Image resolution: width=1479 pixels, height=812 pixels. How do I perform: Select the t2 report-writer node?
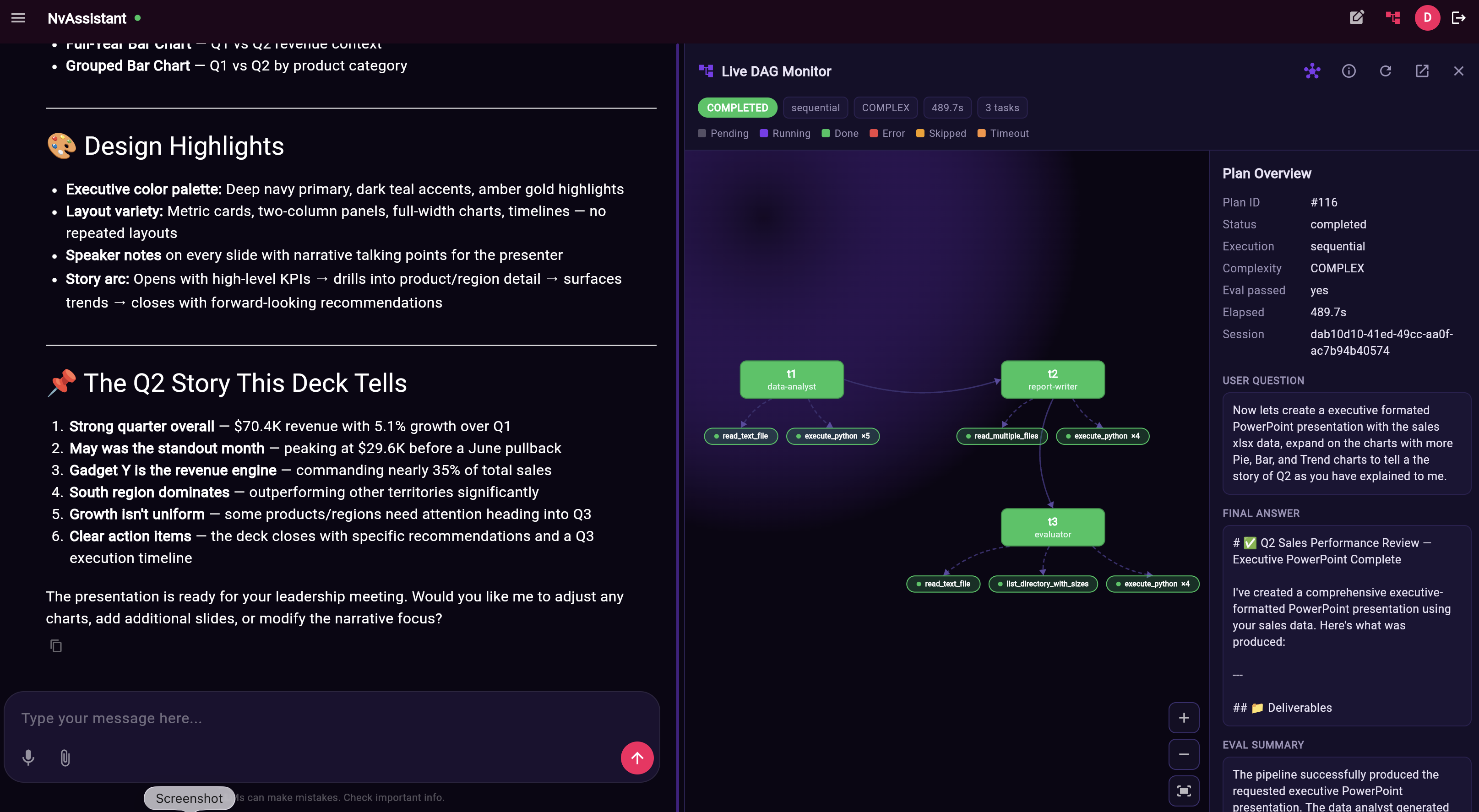[x=1052, y=379]
